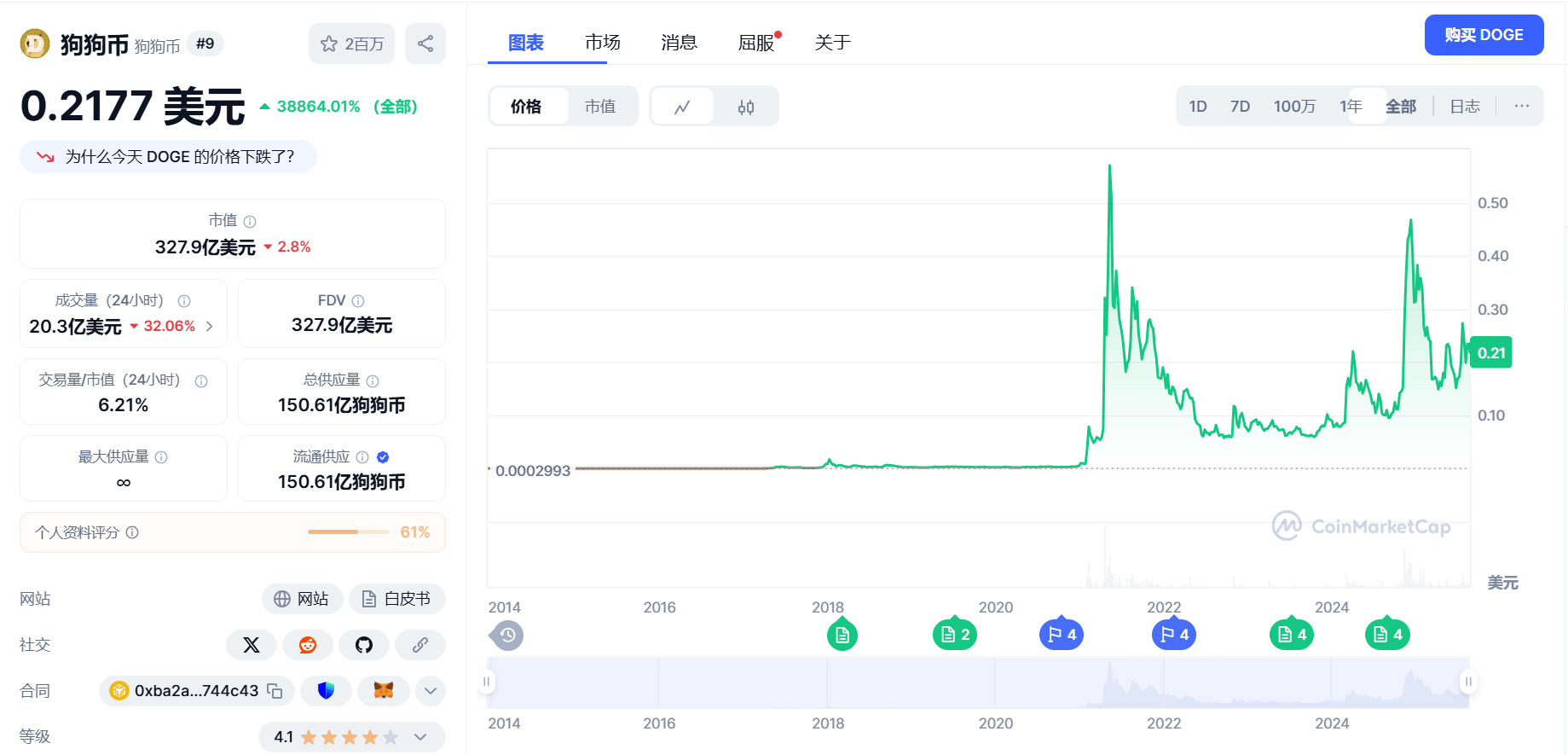Viewport: 1568px width, 755px height.
Task: Open green document marker near 2023
Action: [1292, 635]
